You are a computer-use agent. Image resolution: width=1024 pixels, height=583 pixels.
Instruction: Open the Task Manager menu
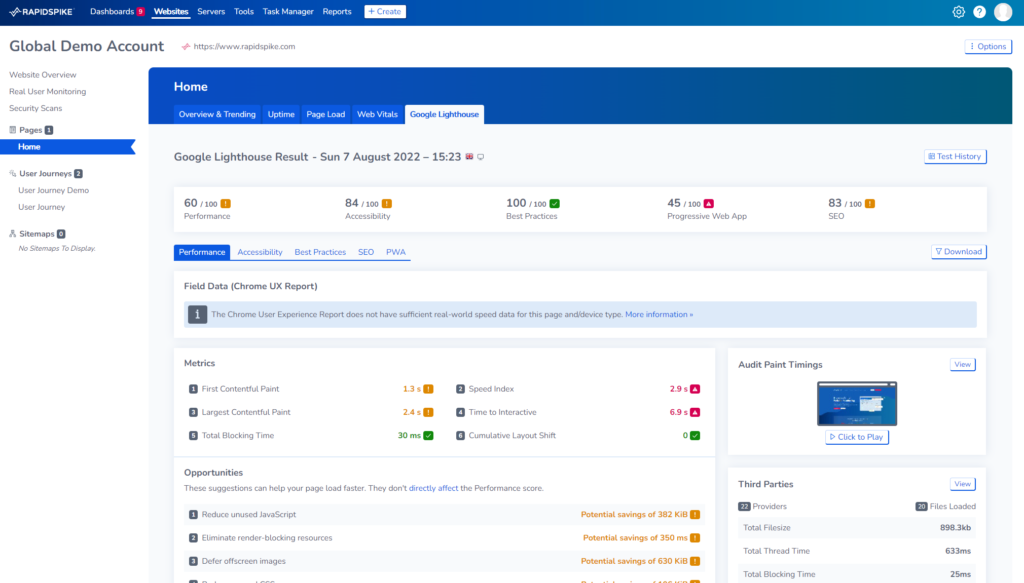pos(288,12)
